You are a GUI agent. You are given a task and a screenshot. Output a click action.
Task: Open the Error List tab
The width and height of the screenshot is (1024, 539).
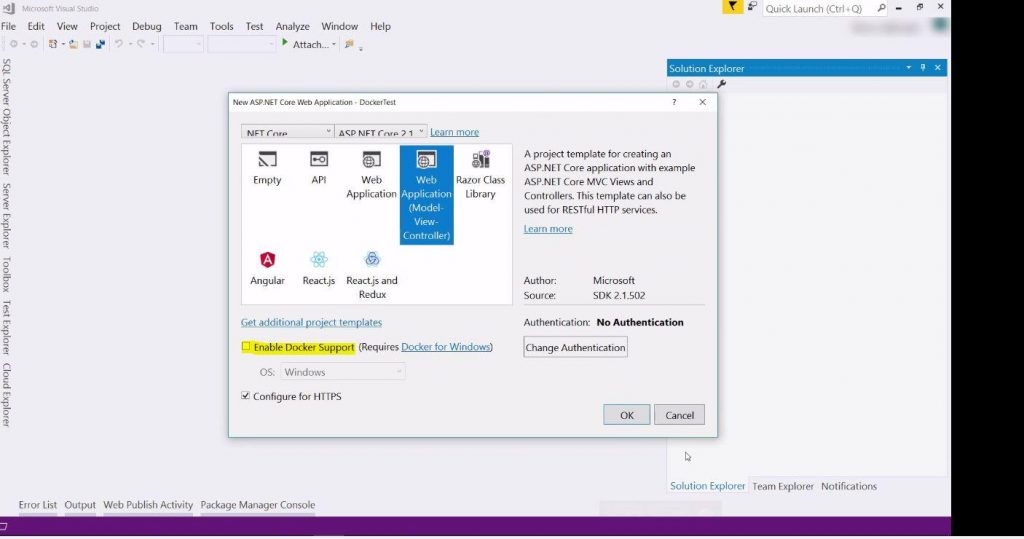[x=38, y=504]
